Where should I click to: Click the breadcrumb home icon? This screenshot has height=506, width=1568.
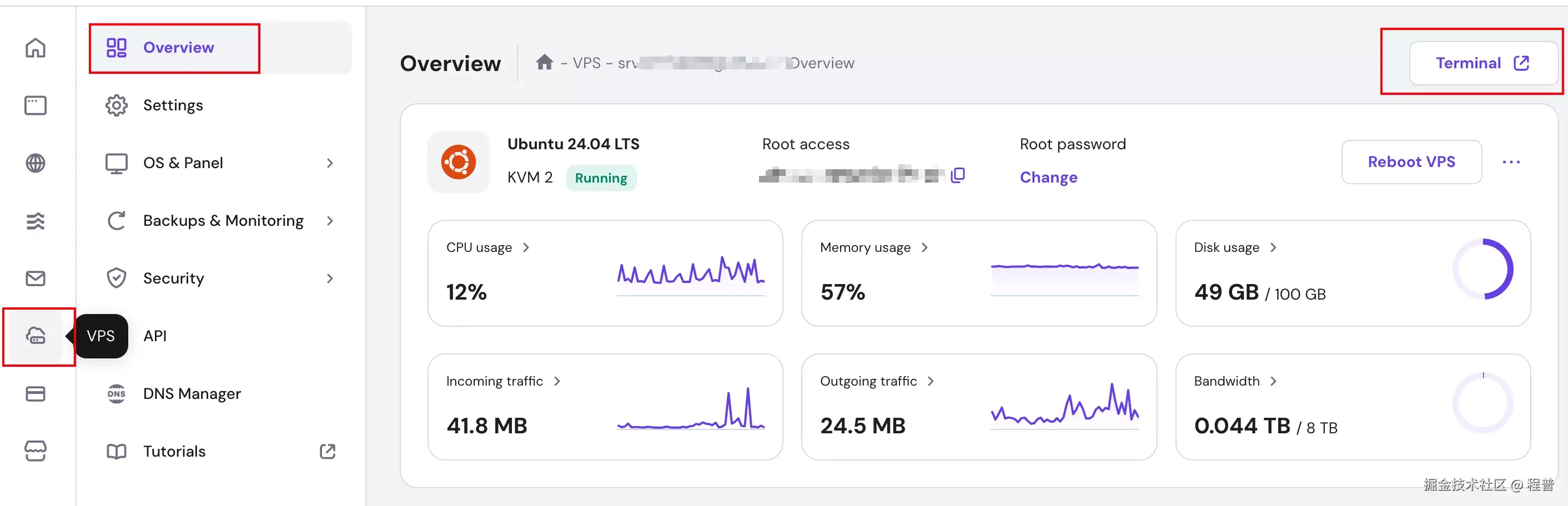[x=544, y=62]
